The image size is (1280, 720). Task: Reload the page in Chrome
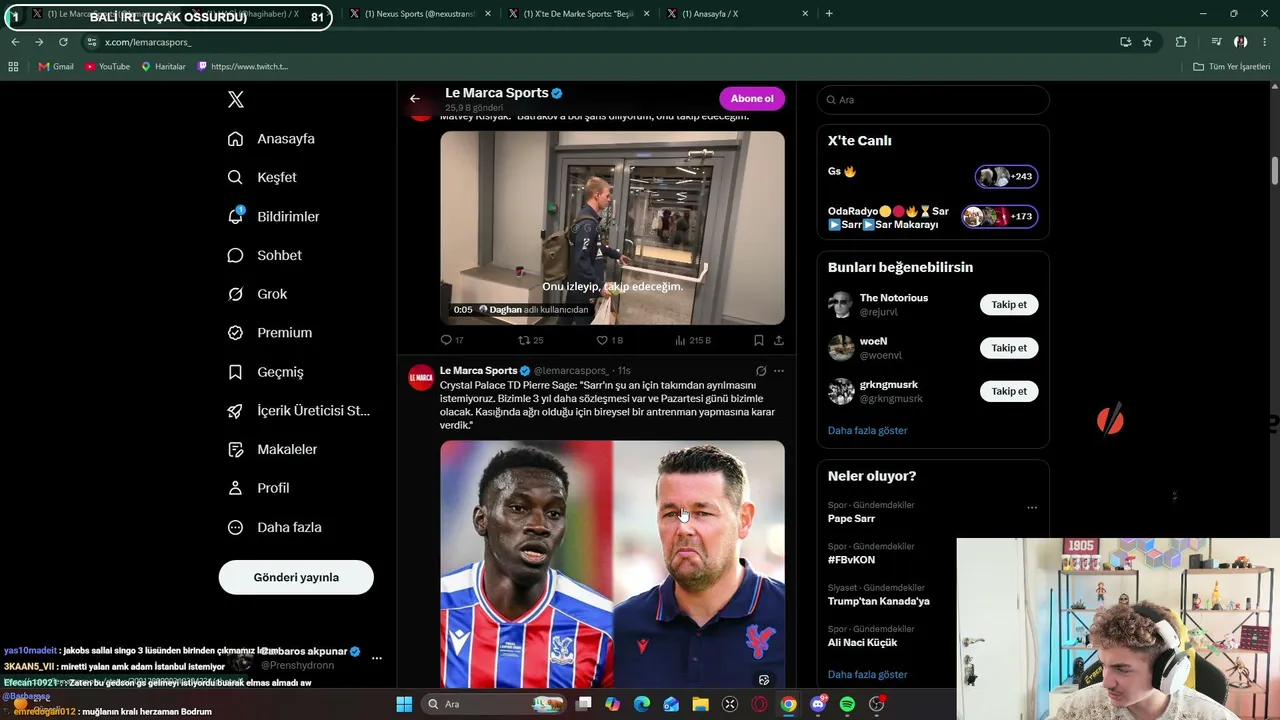tap(63, 42)
